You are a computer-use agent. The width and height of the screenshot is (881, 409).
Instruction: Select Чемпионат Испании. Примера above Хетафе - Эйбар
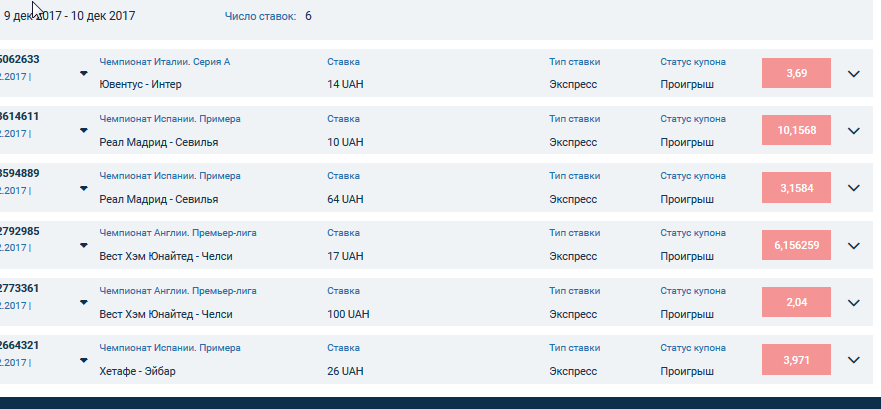click(170, 348)
